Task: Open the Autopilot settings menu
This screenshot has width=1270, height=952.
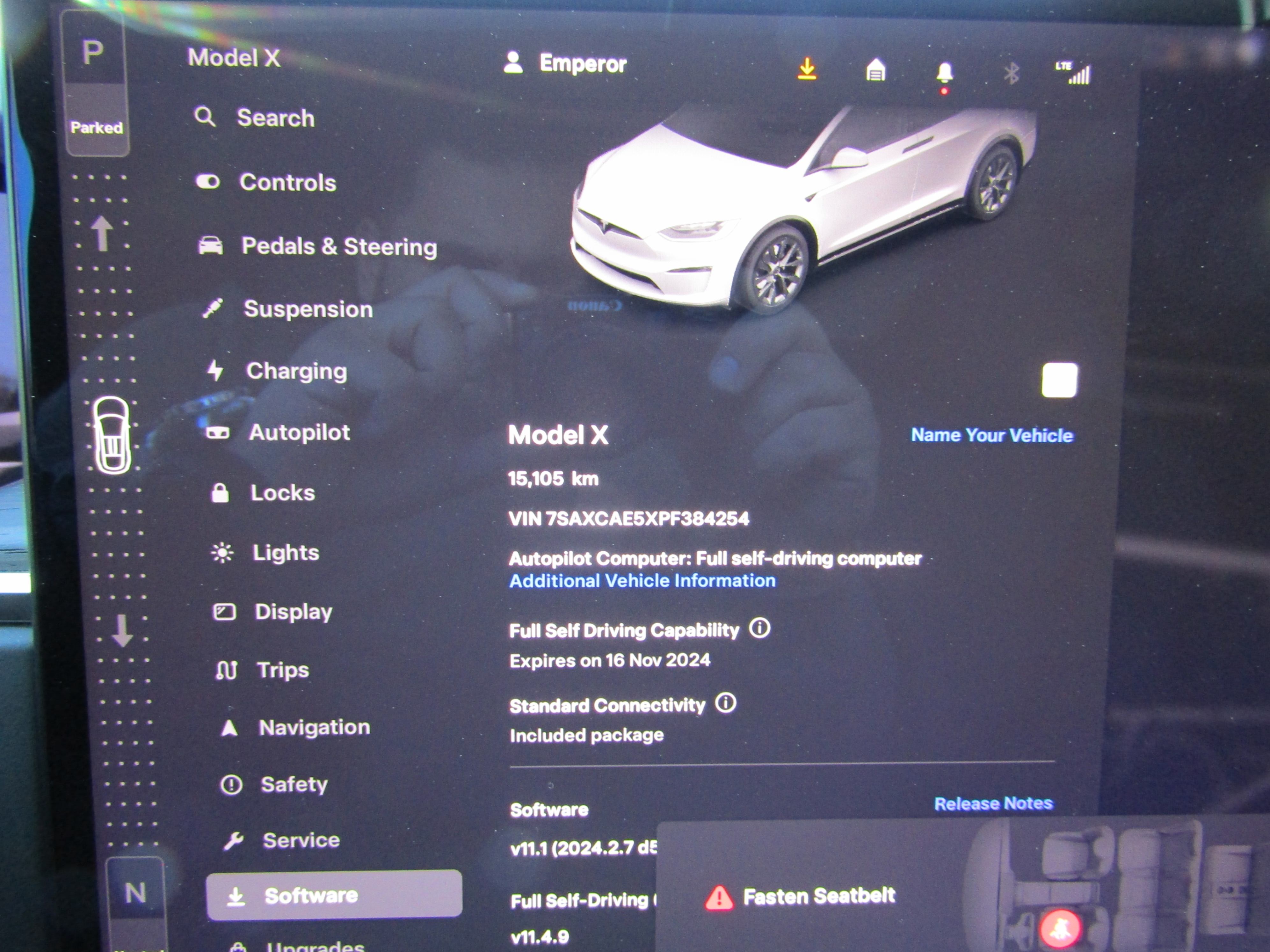Action: click(x=299, y=432)
